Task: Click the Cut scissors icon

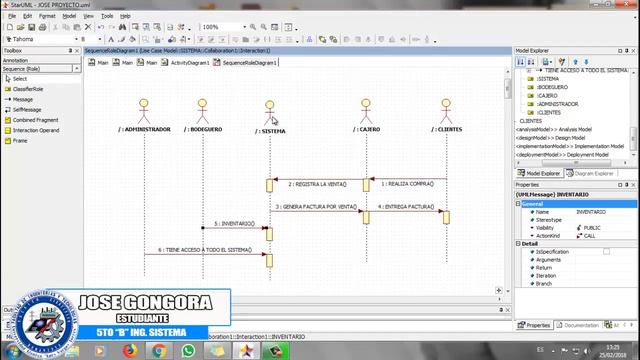Action: point(55,27)
